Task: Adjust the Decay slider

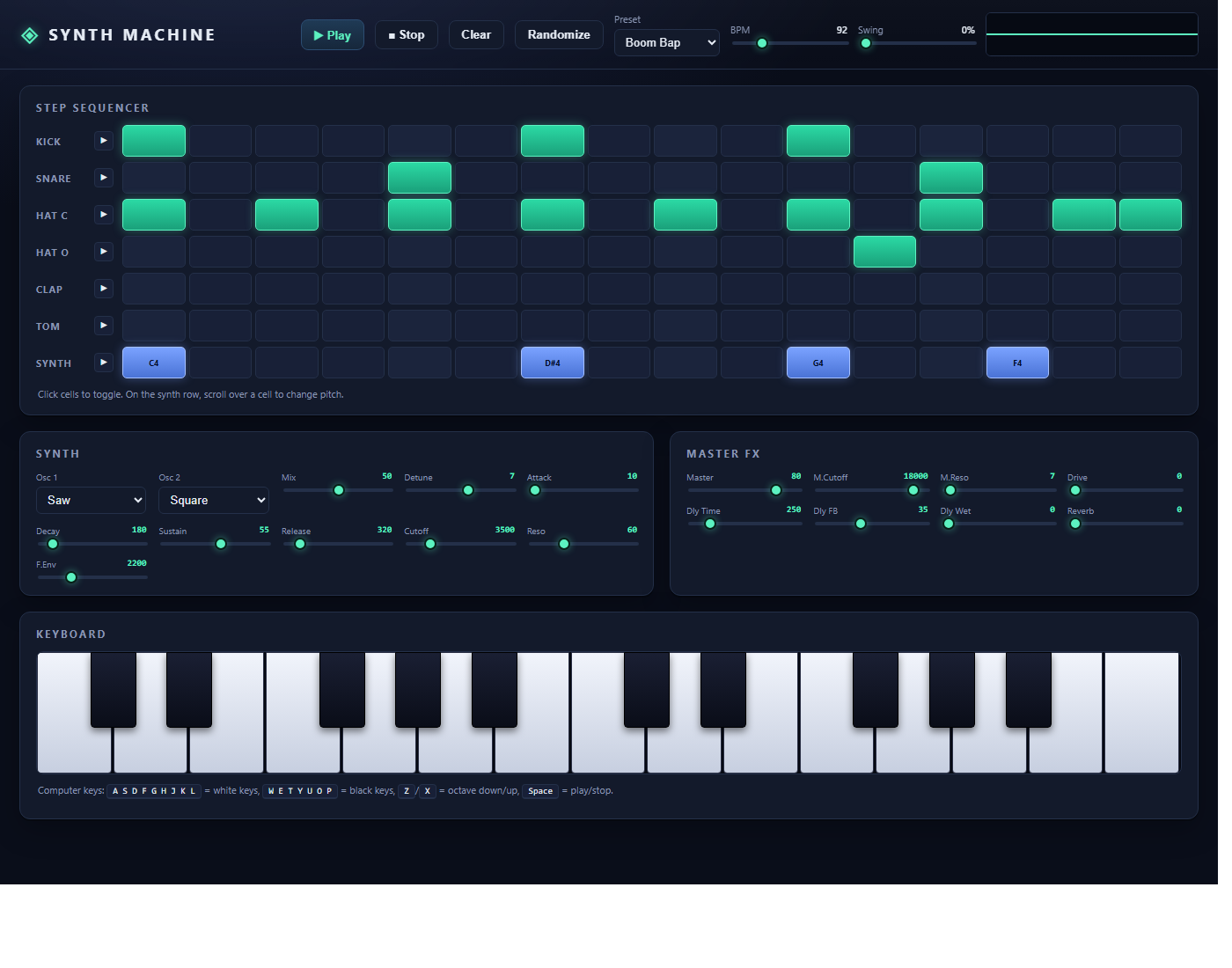Action: click(92, 544)
